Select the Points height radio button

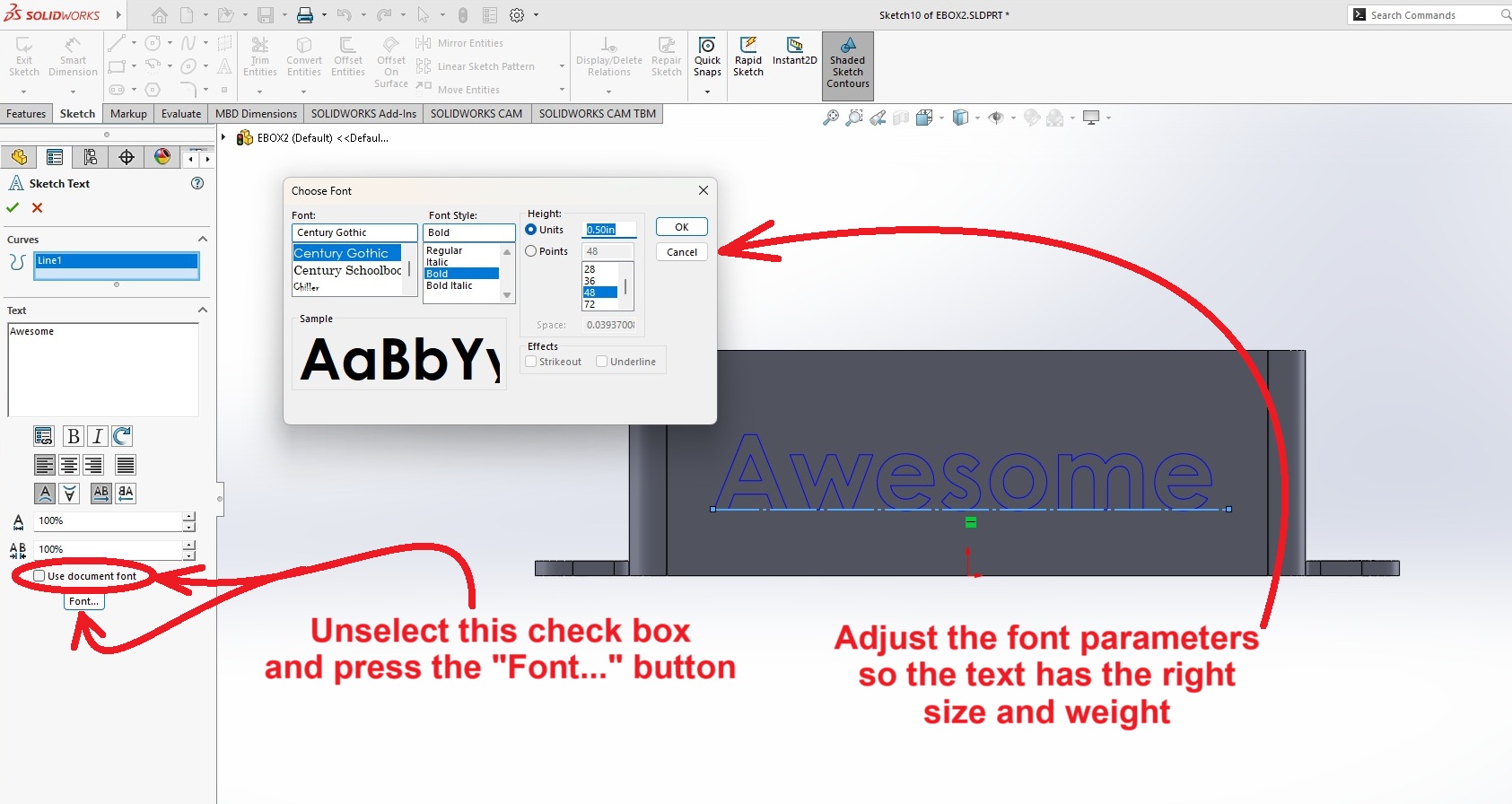[x=531, y=251]
